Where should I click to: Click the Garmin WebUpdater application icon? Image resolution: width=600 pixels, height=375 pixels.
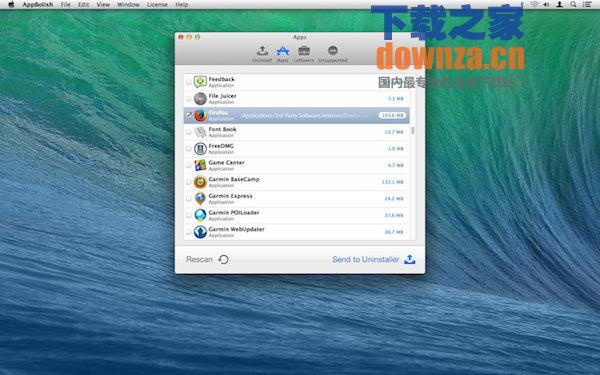tap(200, 232)
